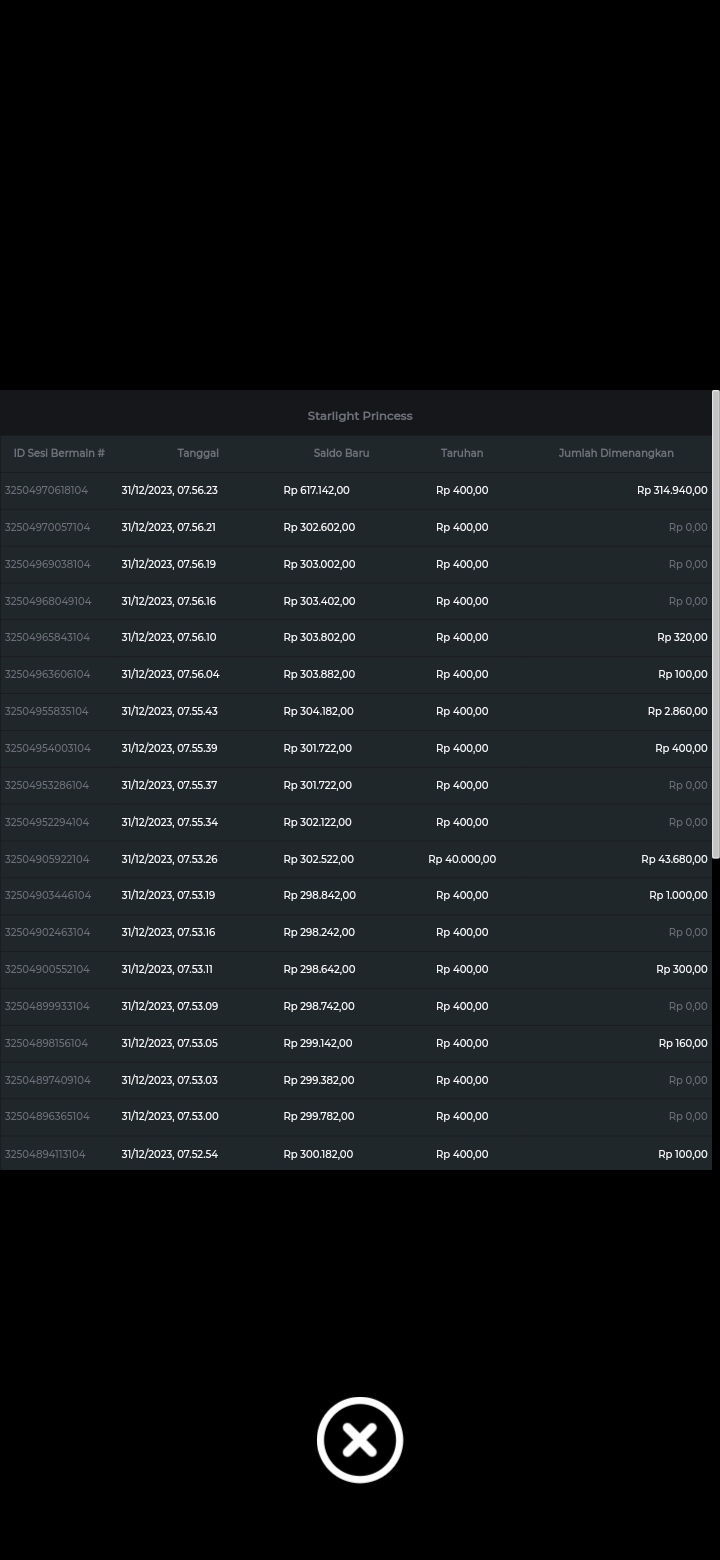Click the ID Sesi Bermain column header

pyautogui.click(x=59, y=453)
